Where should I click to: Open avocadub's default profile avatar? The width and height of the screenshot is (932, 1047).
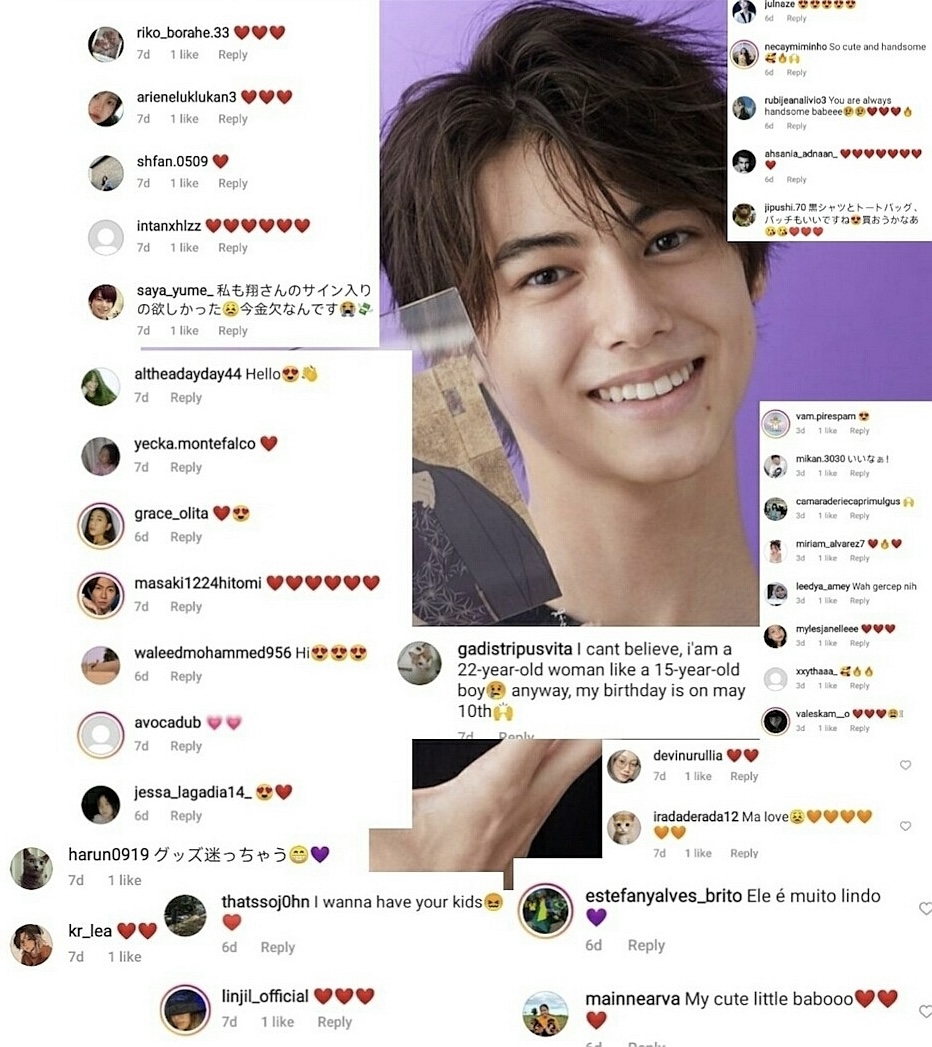pos(101,735)
